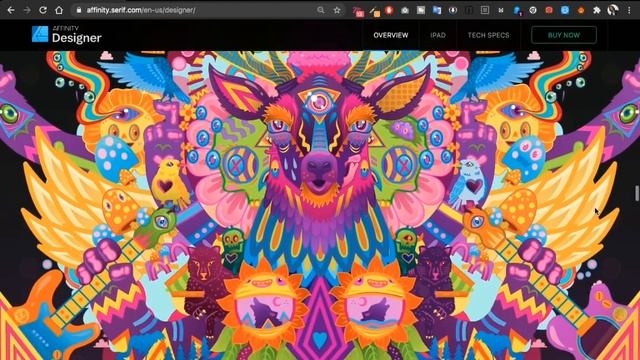Click the Buy Now button
The width and height of the screenshot is (640, 360).
tap(564, 35)
